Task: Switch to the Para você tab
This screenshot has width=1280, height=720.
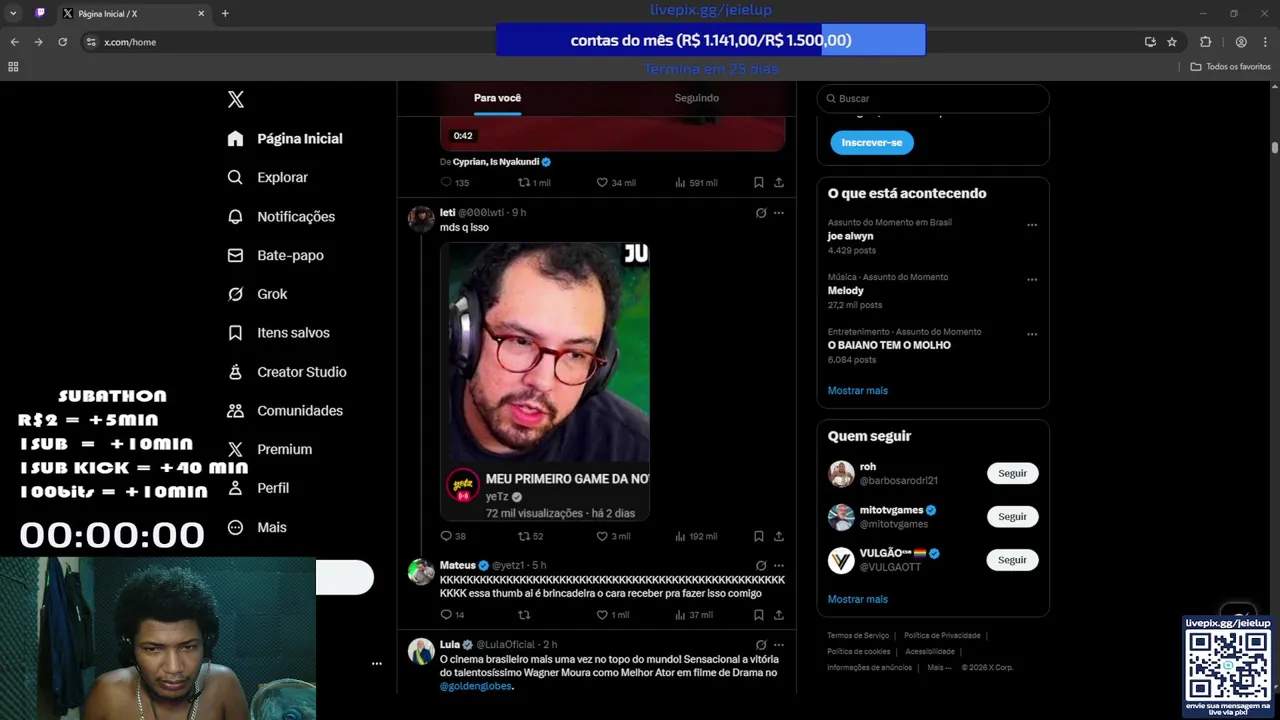Action: [x=497, y=98]
